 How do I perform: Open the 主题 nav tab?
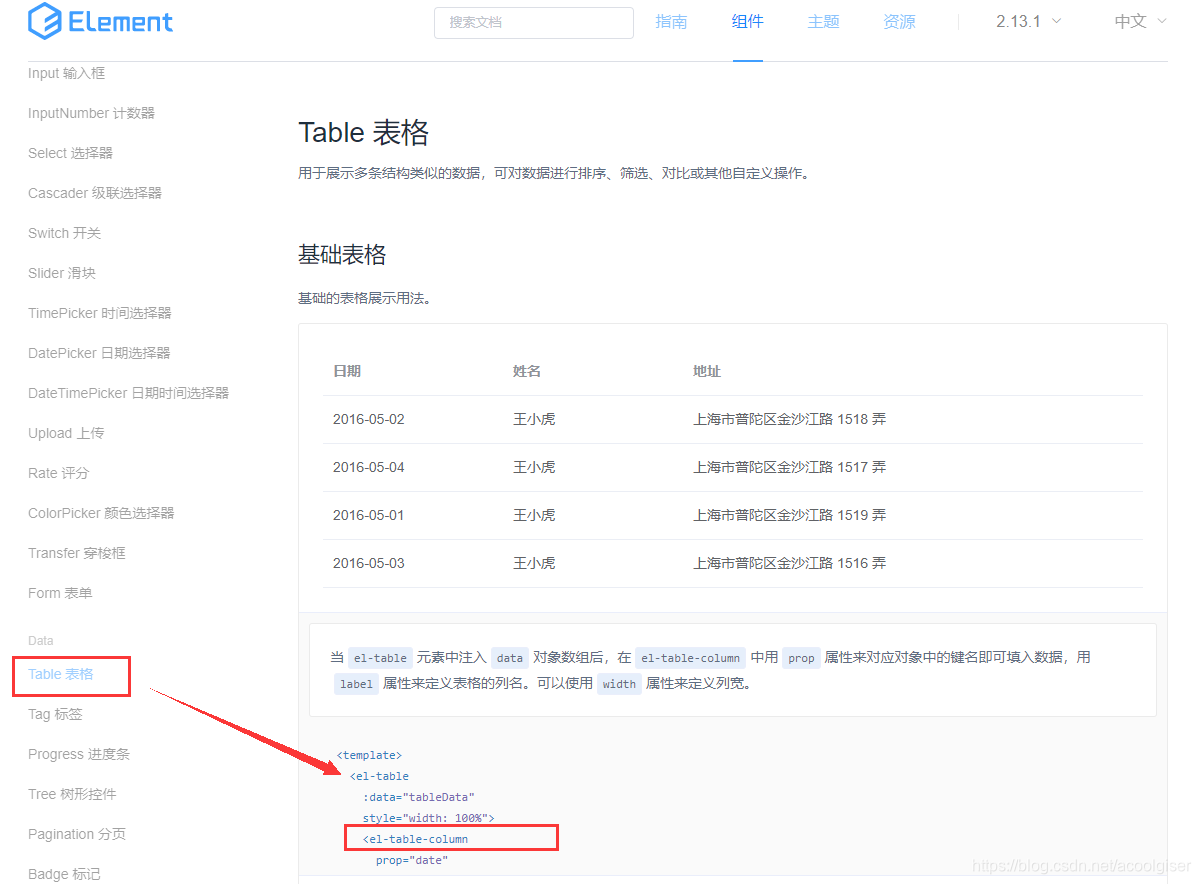point(824,22)
